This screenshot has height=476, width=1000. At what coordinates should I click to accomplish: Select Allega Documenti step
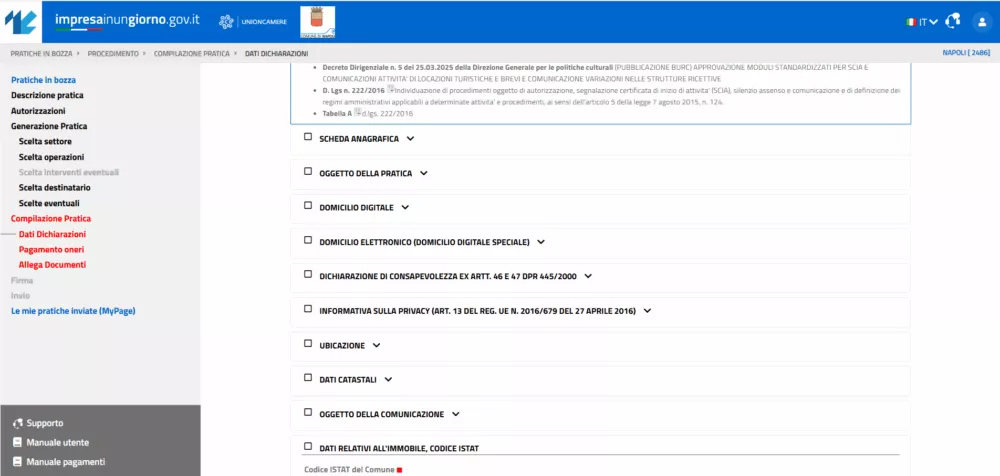[x=52, y=265]
